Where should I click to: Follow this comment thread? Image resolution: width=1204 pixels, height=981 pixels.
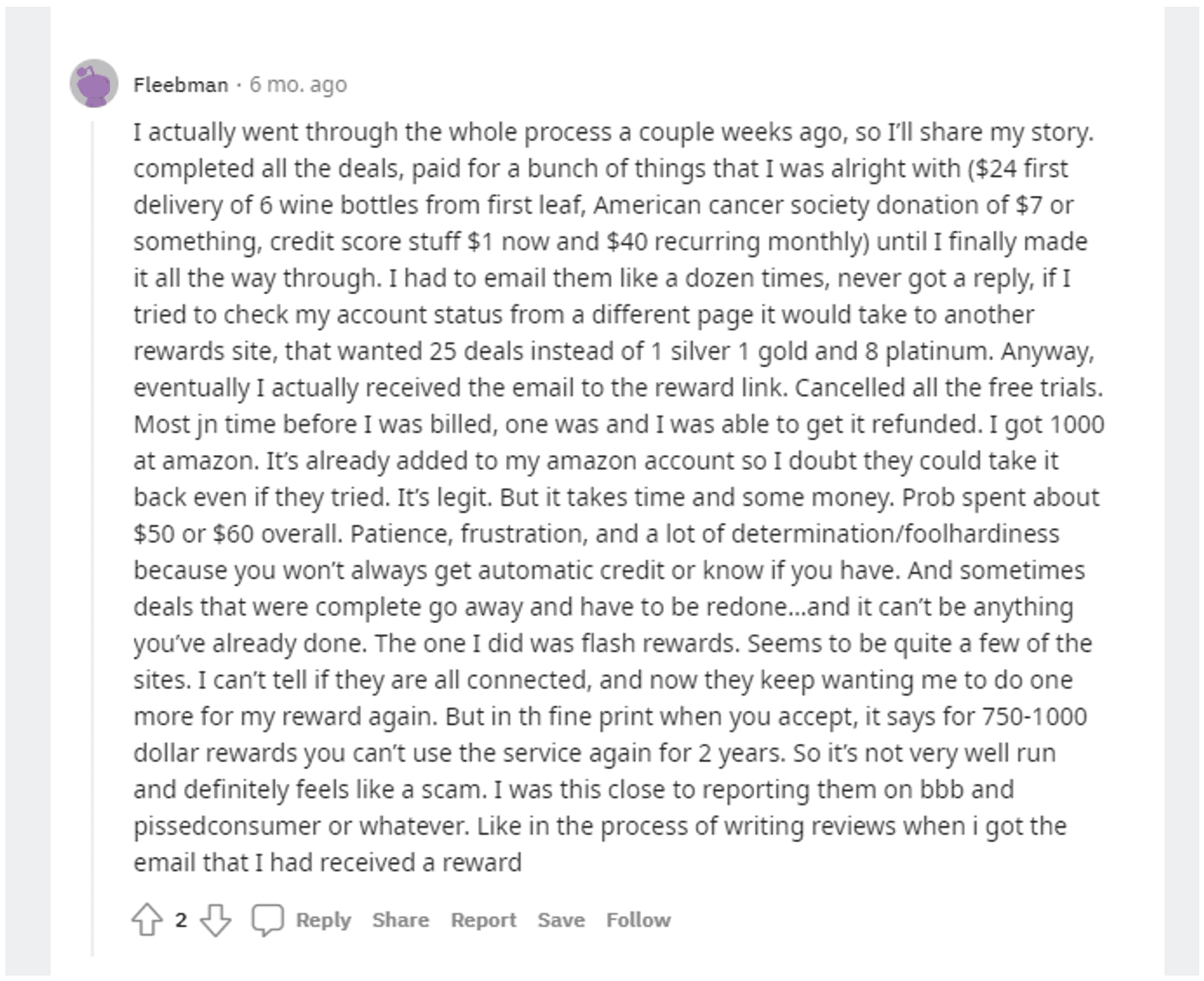(x=638, y=920)
